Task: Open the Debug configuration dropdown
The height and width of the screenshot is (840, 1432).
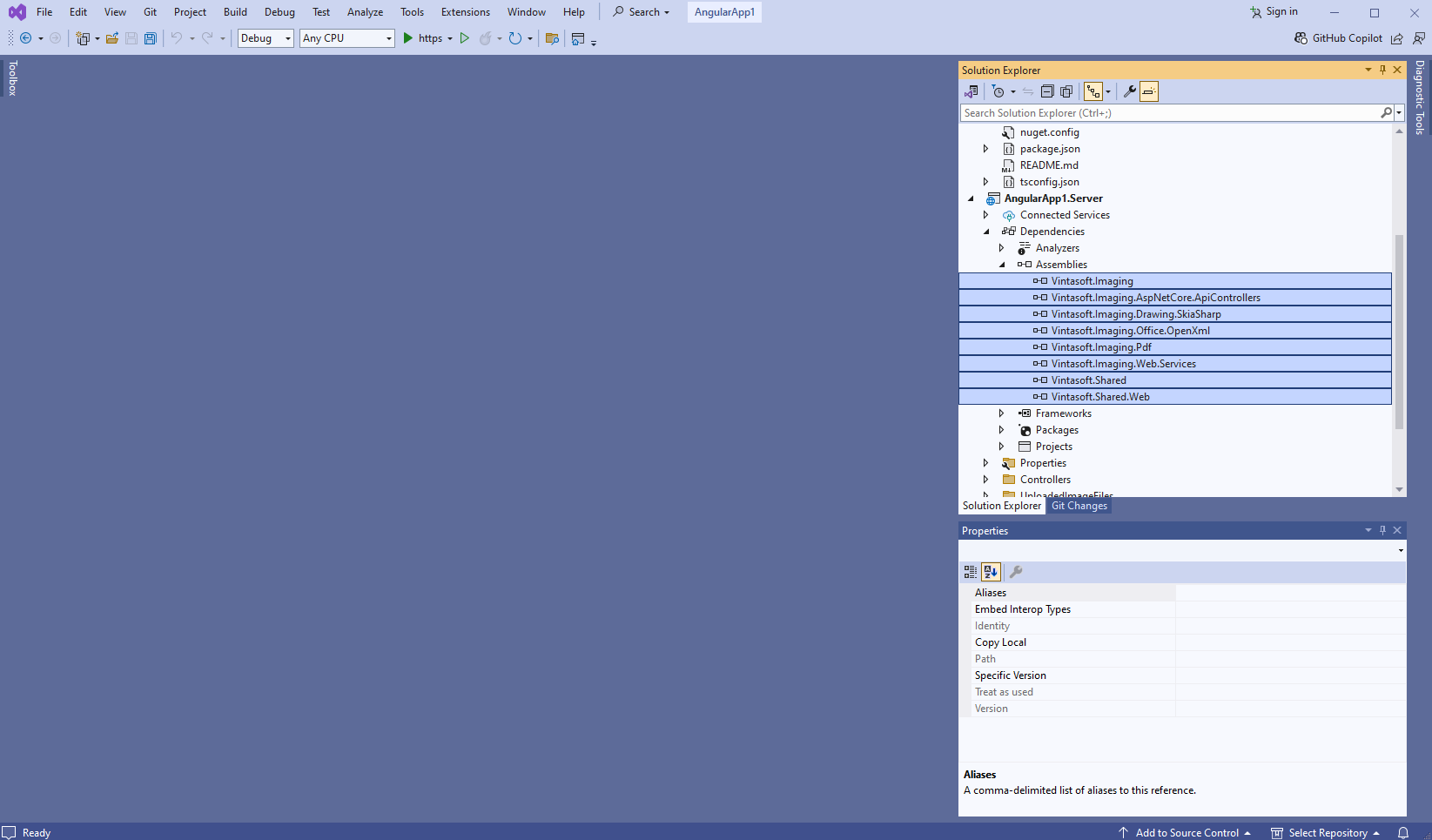Action: (266, 38)
